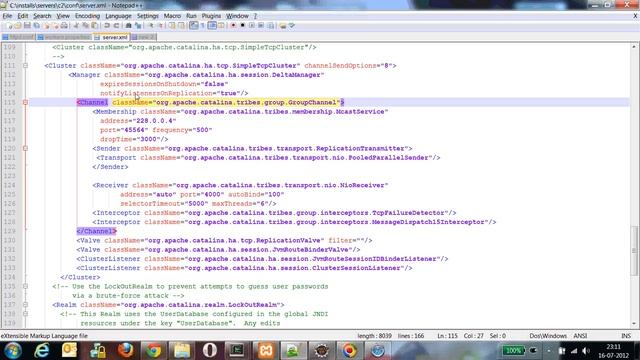Toggle the indent guide toolbar button

click(x=212, y=25)
